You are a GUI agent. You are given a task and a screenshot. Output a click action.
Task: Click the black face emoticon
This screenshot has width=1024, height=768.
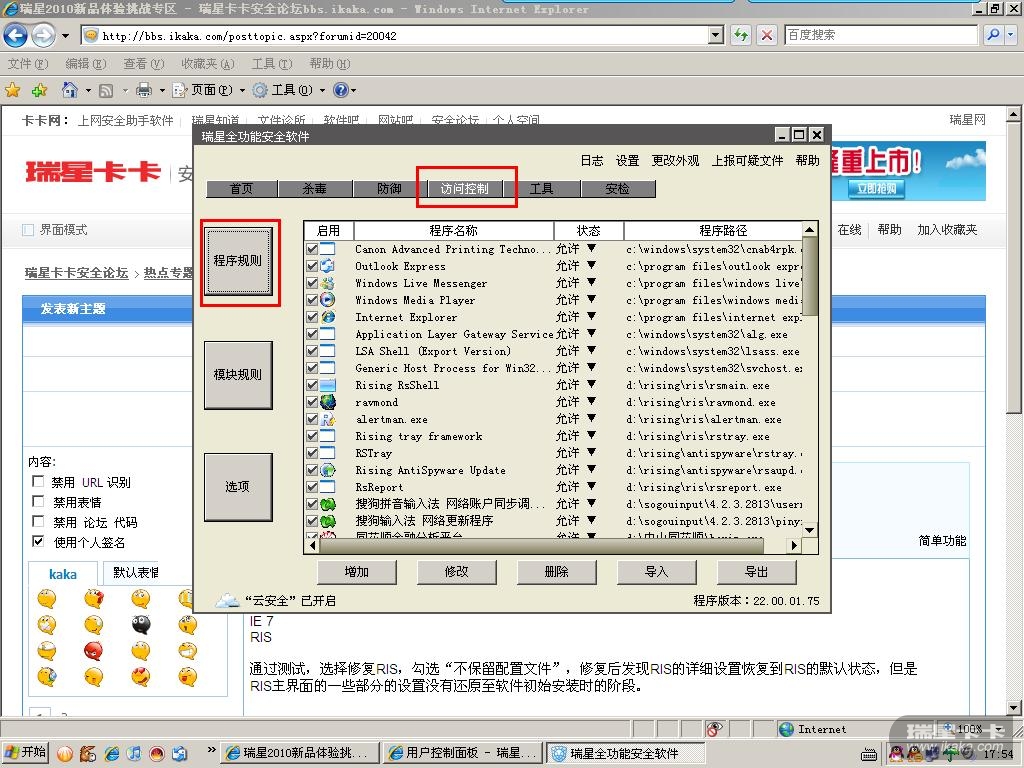[x=140, y=625]
